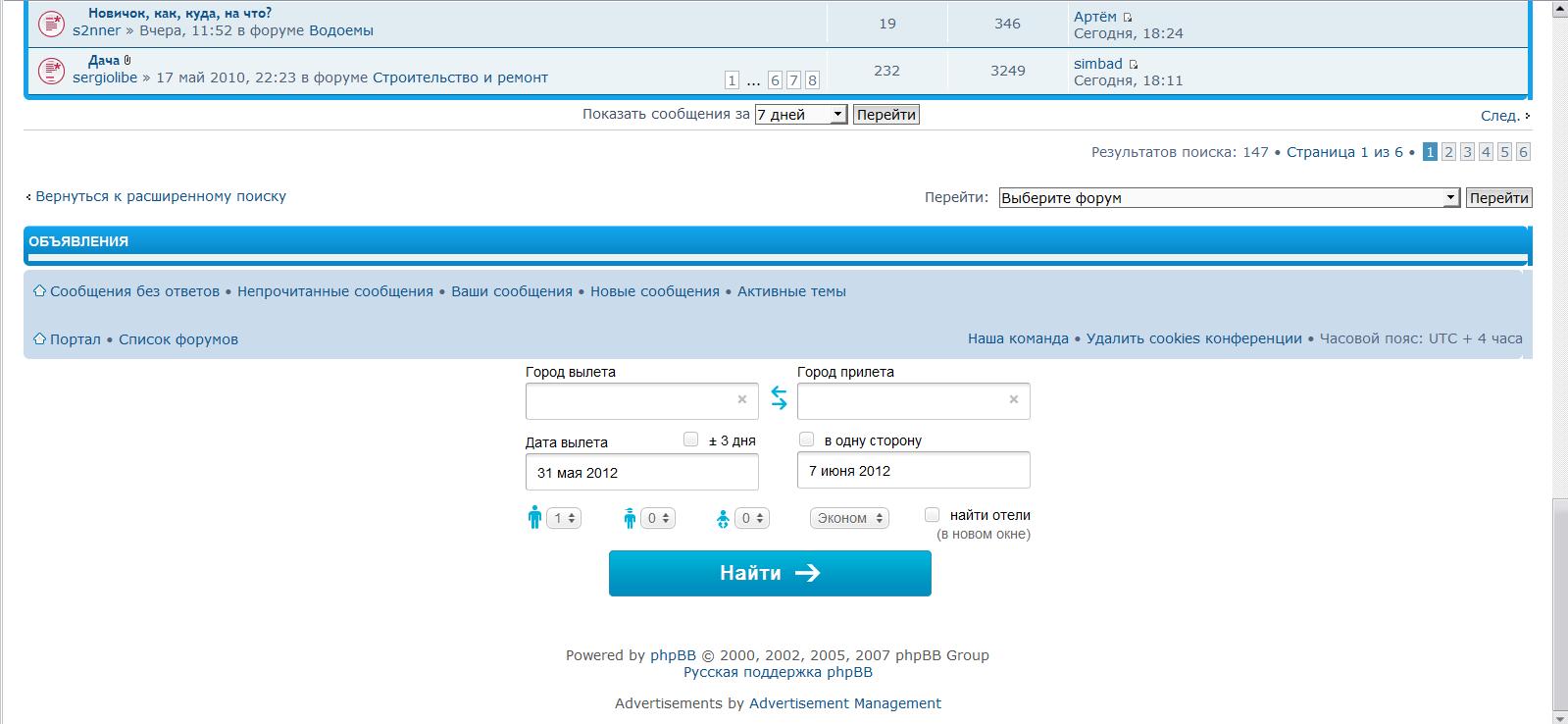
Task: Click the home icon beside Портал
Action: click(x=40, y=338)
